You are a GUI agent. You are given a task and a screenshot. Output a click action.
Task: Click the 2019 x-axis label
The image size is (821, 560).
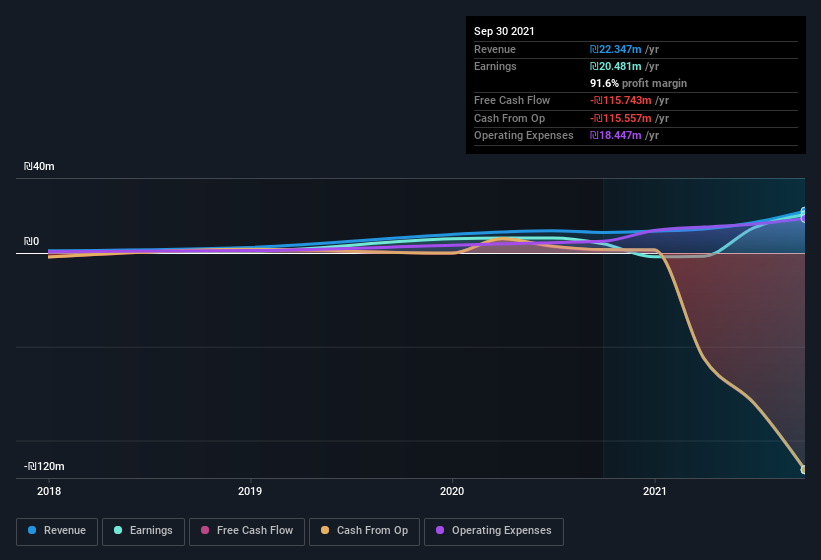250,491
